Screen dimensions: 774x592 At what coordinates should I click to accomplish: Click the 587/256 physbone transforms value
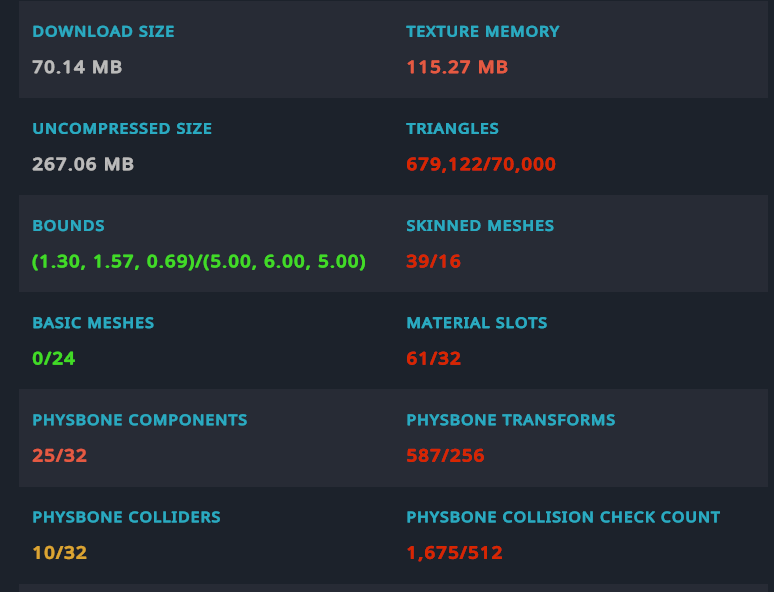click(445, 456)
